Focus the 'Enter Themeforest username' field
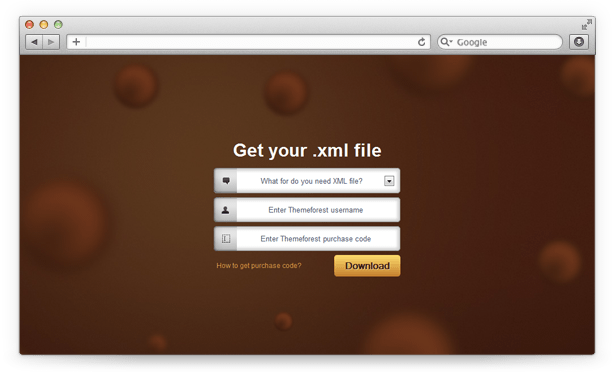Image resolution: width=615 pixels, height=372 pixels. click(307, 210)
